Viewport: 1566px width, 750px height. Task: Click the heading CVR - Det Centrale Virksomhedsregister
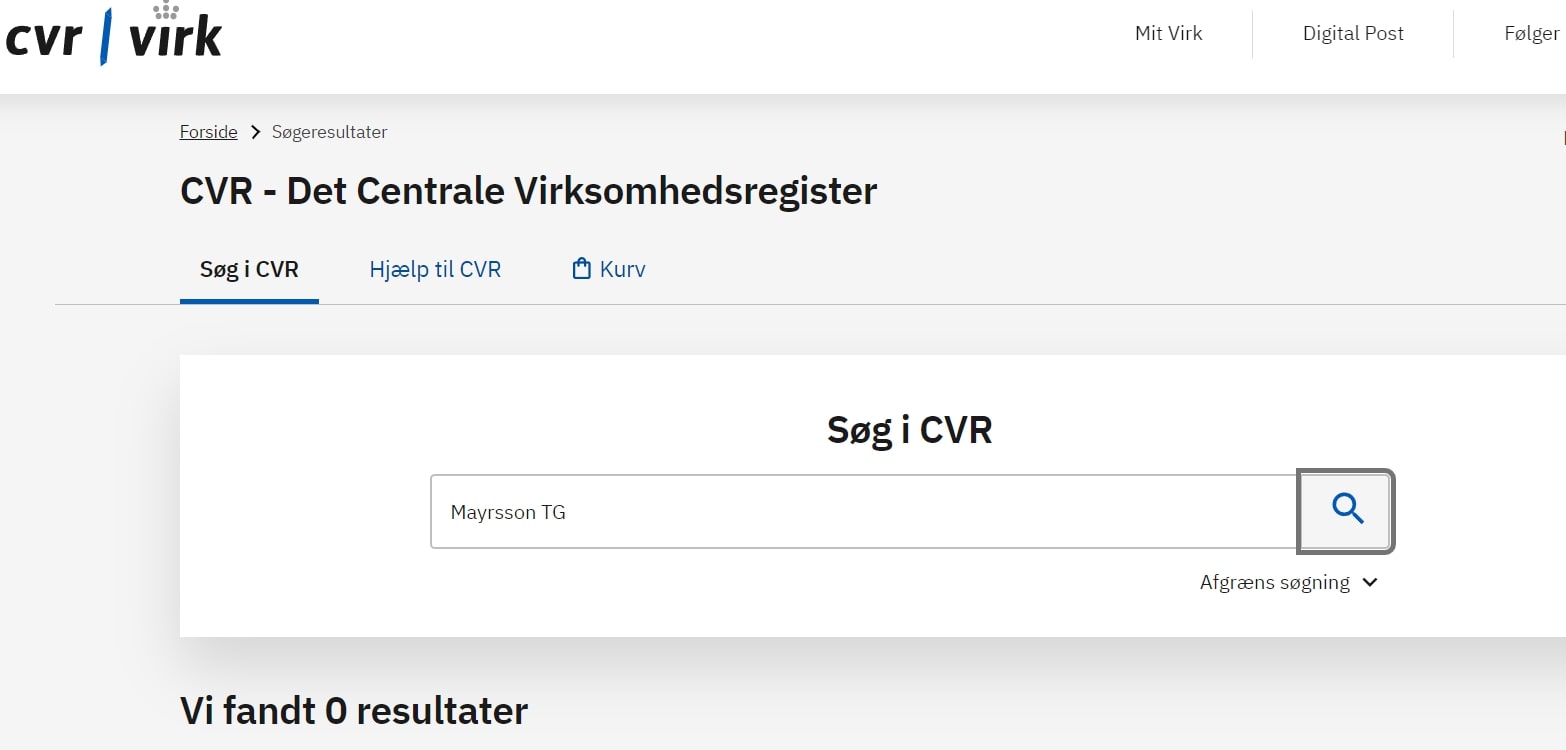pyautogui.click(x=528, y=191)
